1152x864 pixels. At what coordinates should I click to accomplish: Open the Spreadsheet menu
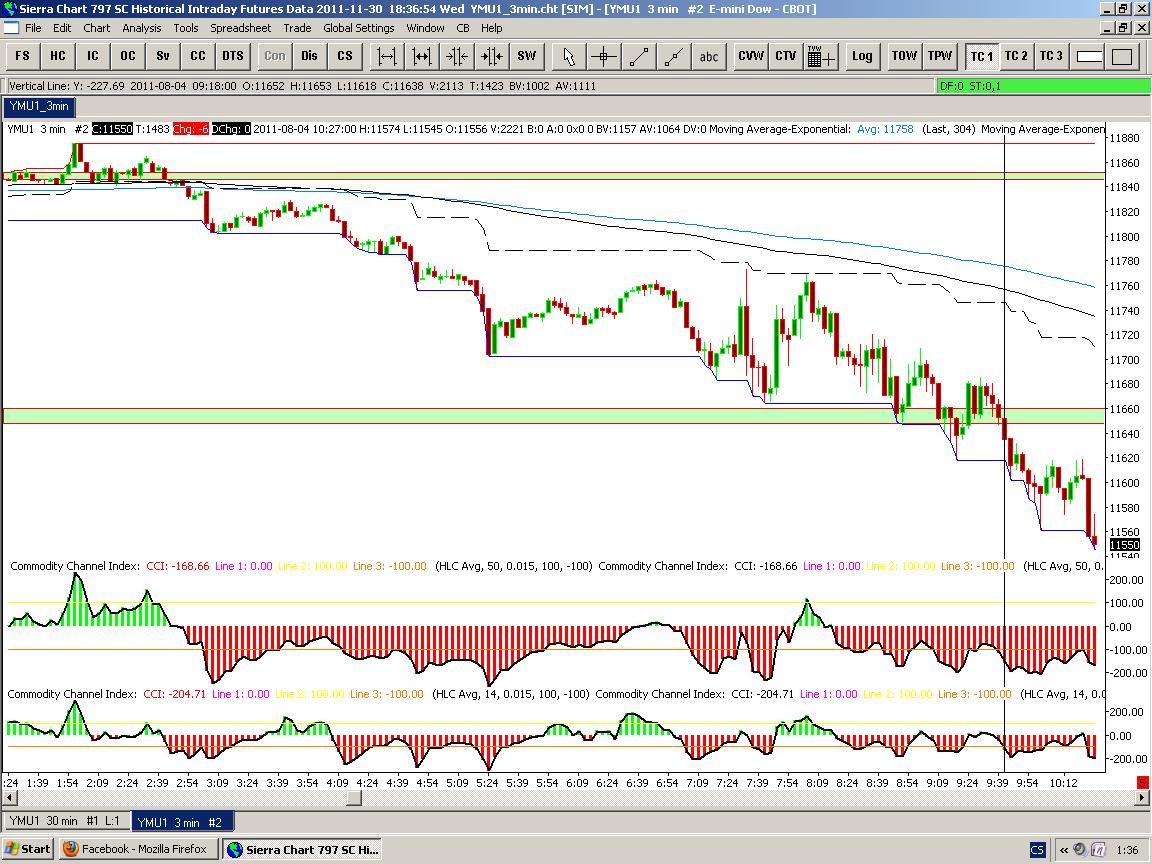point(240,28)
